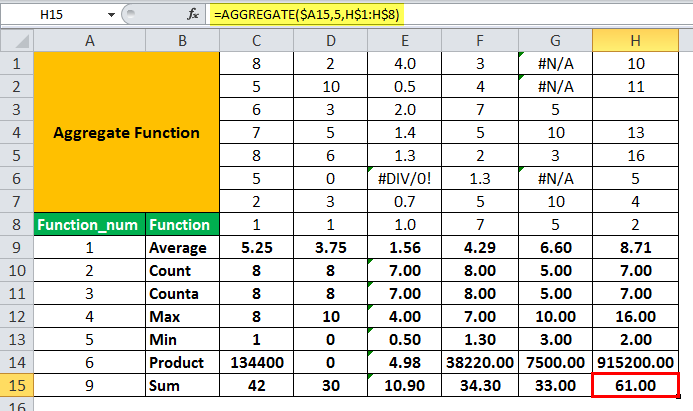Select row 9 header
Viewport: 693px width, 411px height.
17,247
